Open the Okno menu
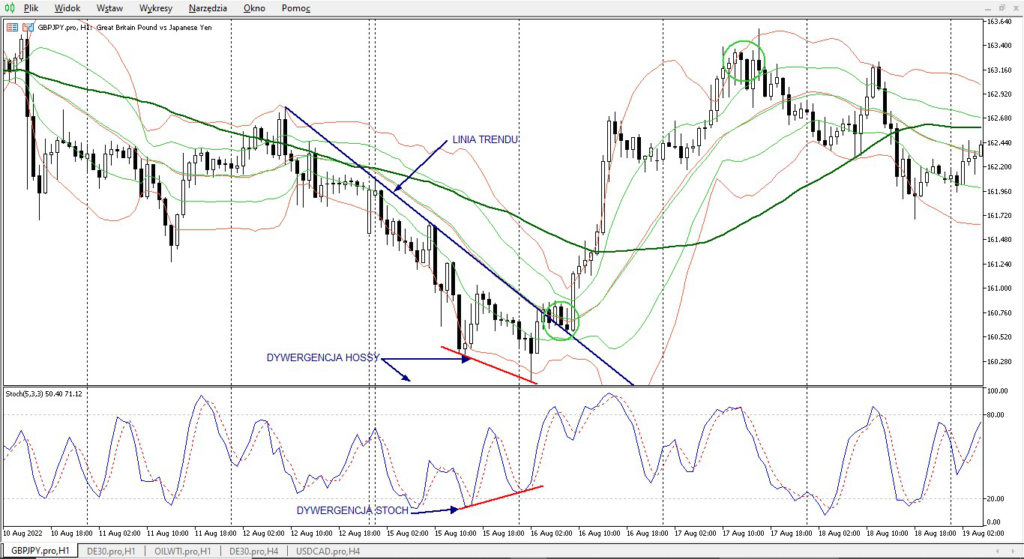 (x=254, y=8)
